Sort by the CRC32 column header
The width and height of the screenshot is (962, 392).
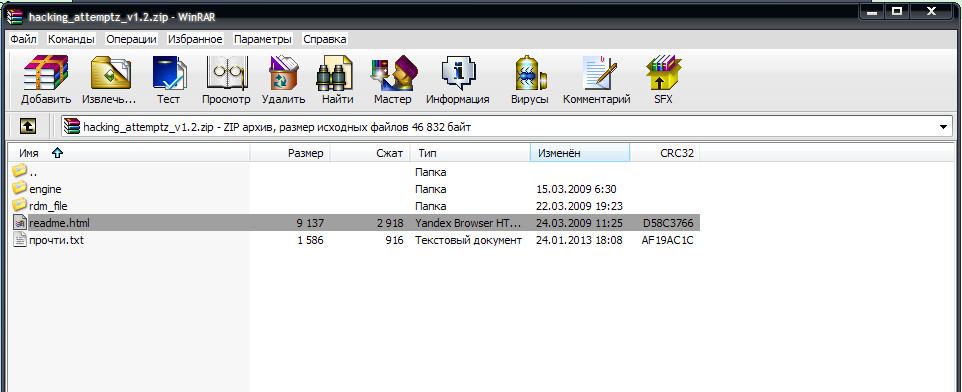664,153
